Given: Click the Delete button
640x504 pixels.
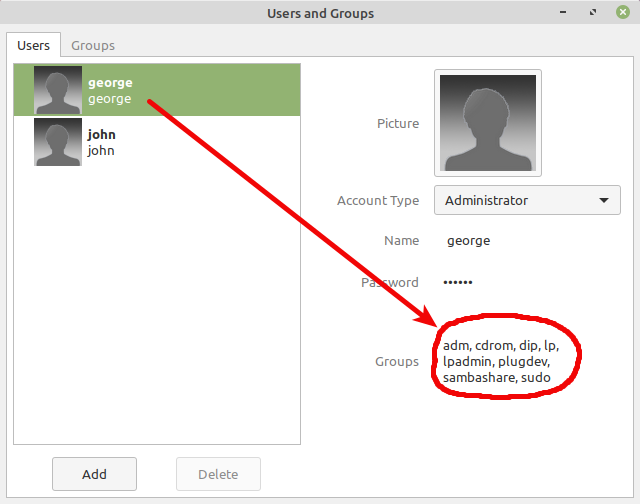Looking at the screenshot, I should pos(218,474).
